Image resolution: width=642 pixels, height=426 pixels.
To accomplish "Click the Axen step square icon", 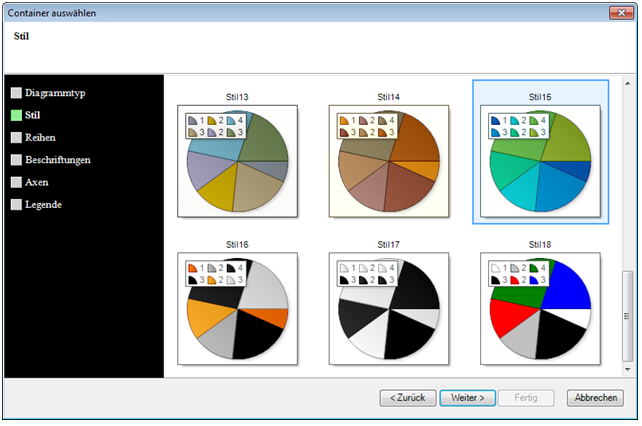I will (x=16, y=183).
